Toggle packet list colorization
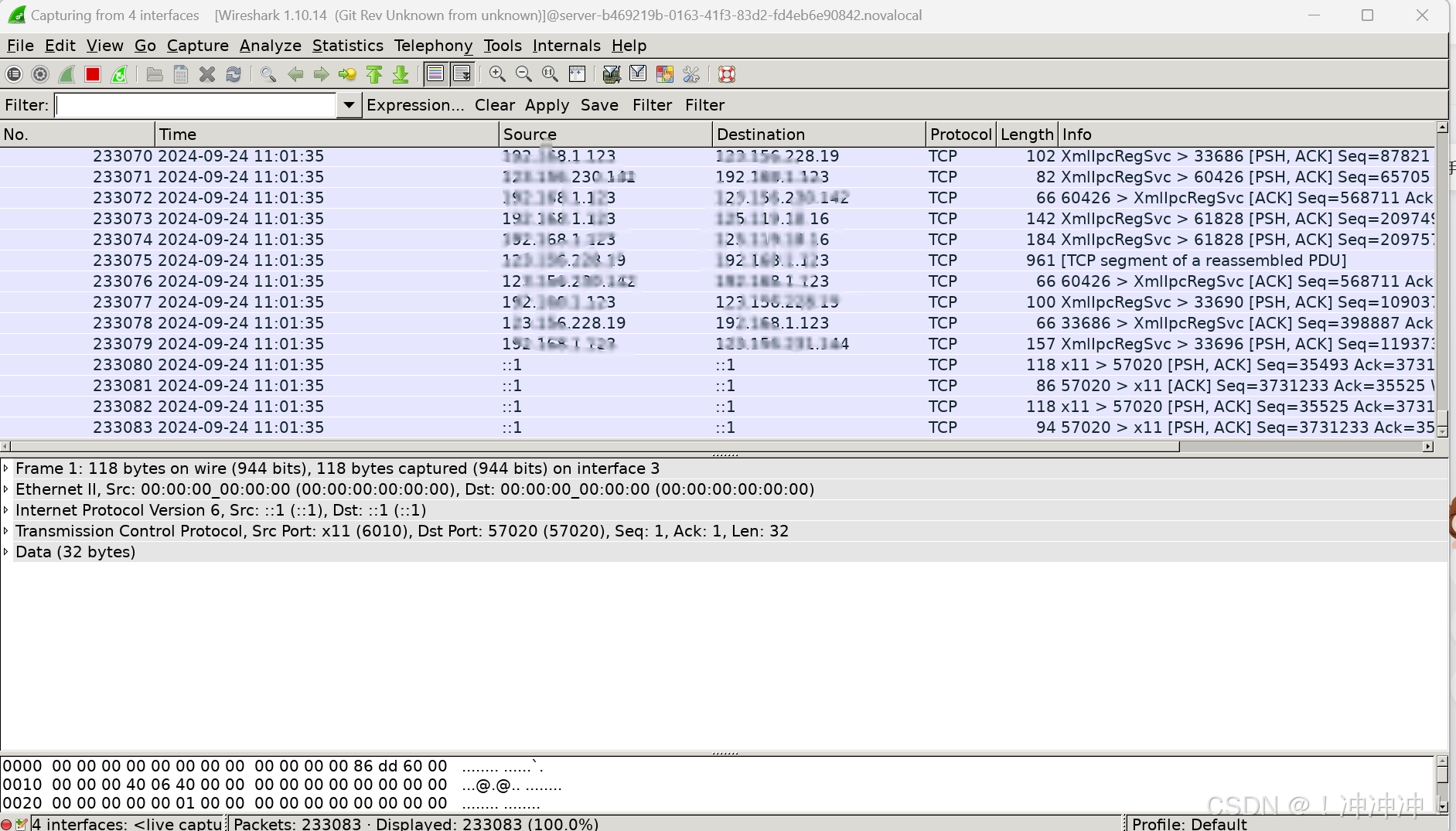This screenshot has width=1456, height=831. pos(435,73)
